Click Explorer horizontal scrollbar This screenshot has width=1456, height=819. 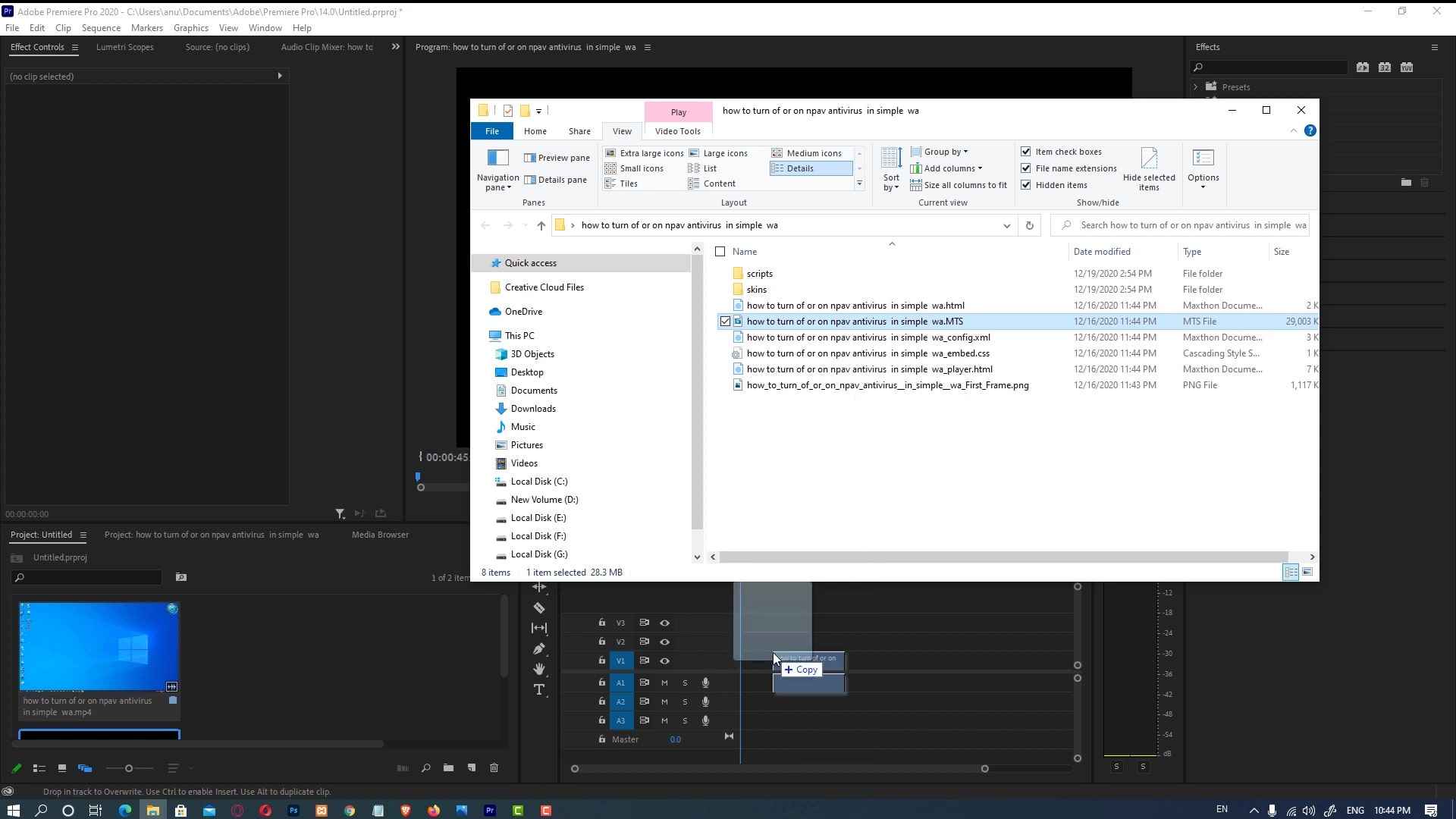tap(1003, 557)
